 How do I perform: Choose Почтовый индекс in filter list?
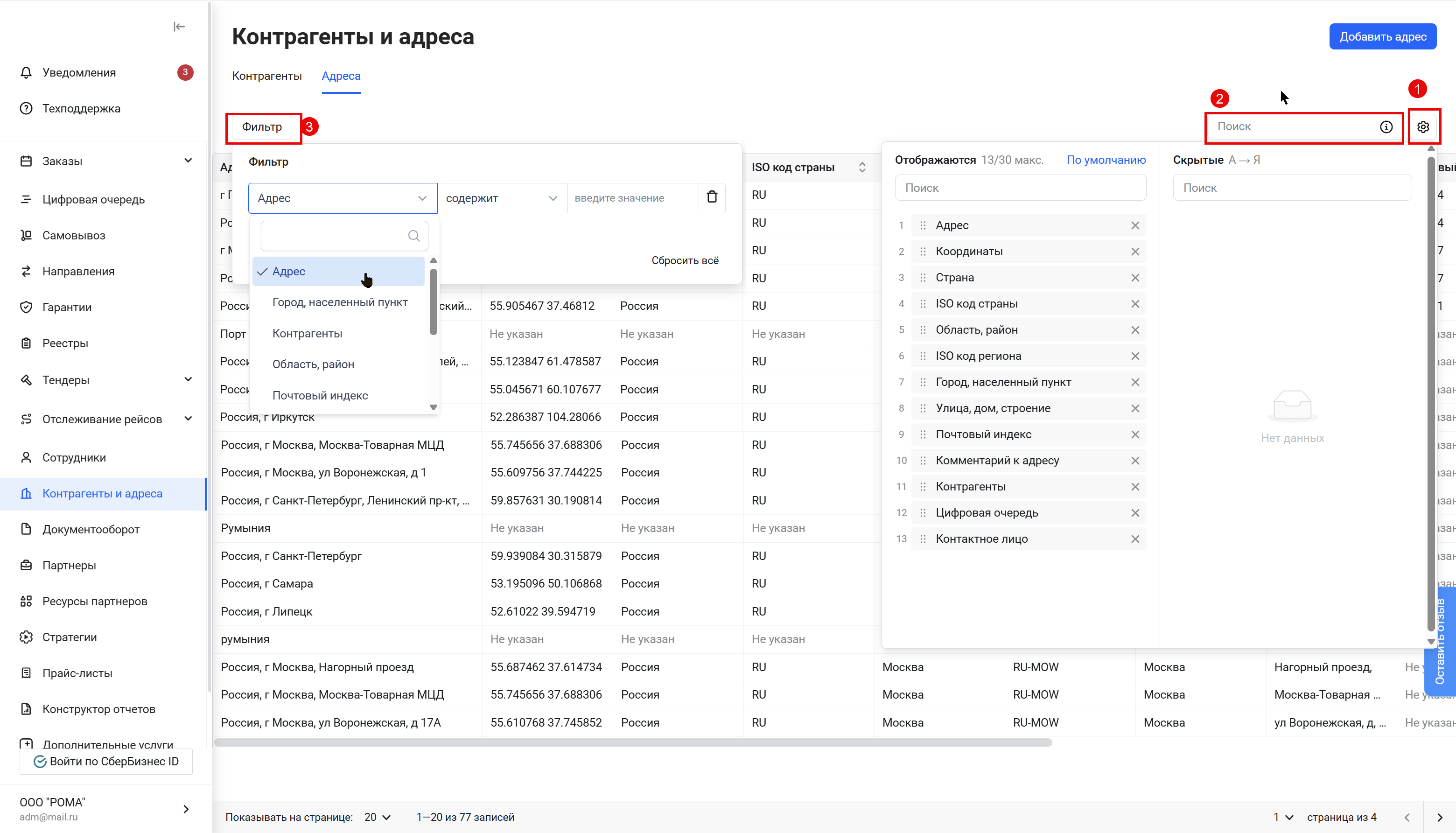point(320,395)
